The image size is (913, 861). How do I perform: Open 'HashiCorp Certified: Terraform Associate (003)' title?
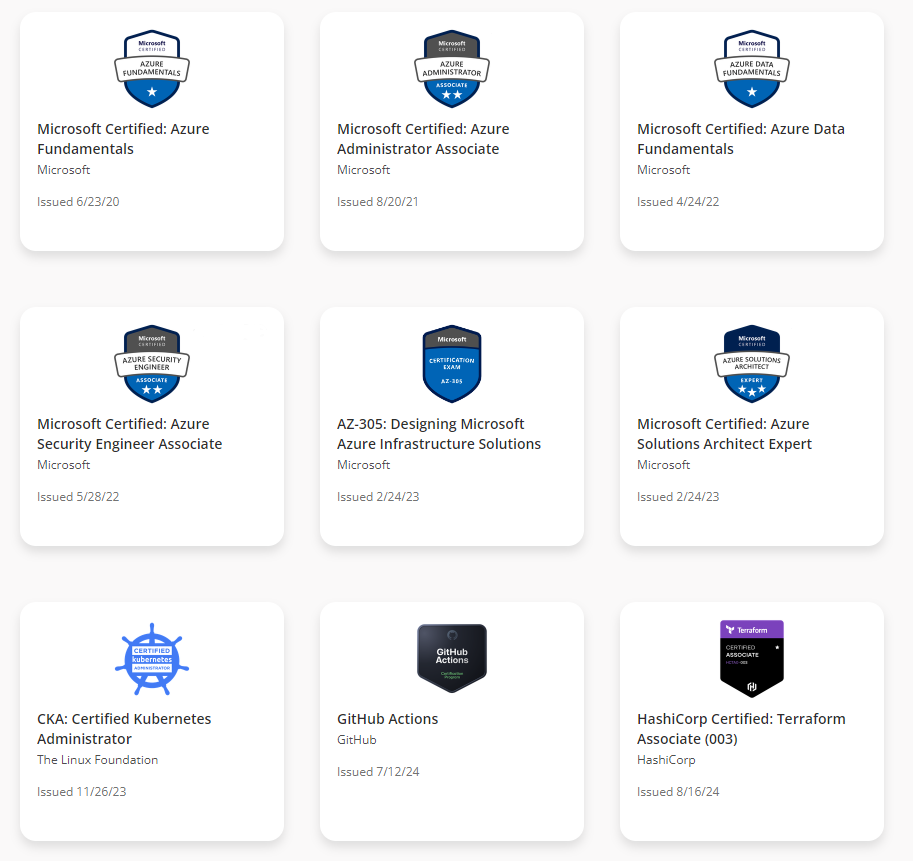coord(741,729)
